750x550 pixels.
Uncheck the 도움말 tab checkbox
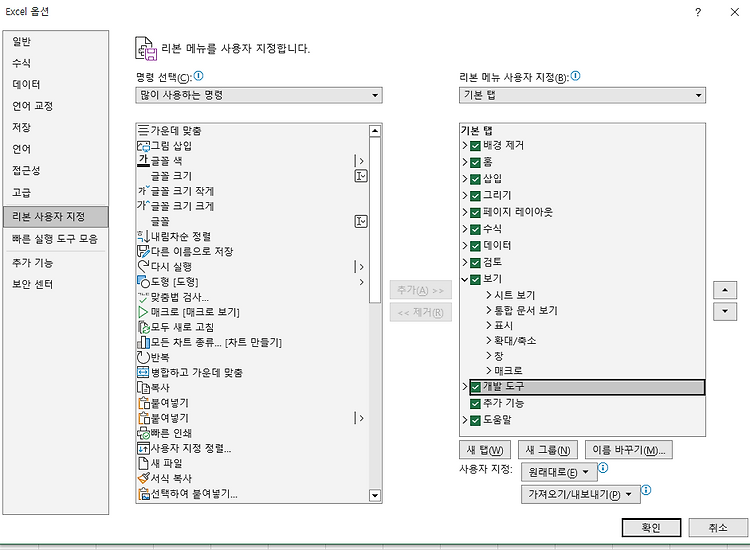tap(475, 420)
